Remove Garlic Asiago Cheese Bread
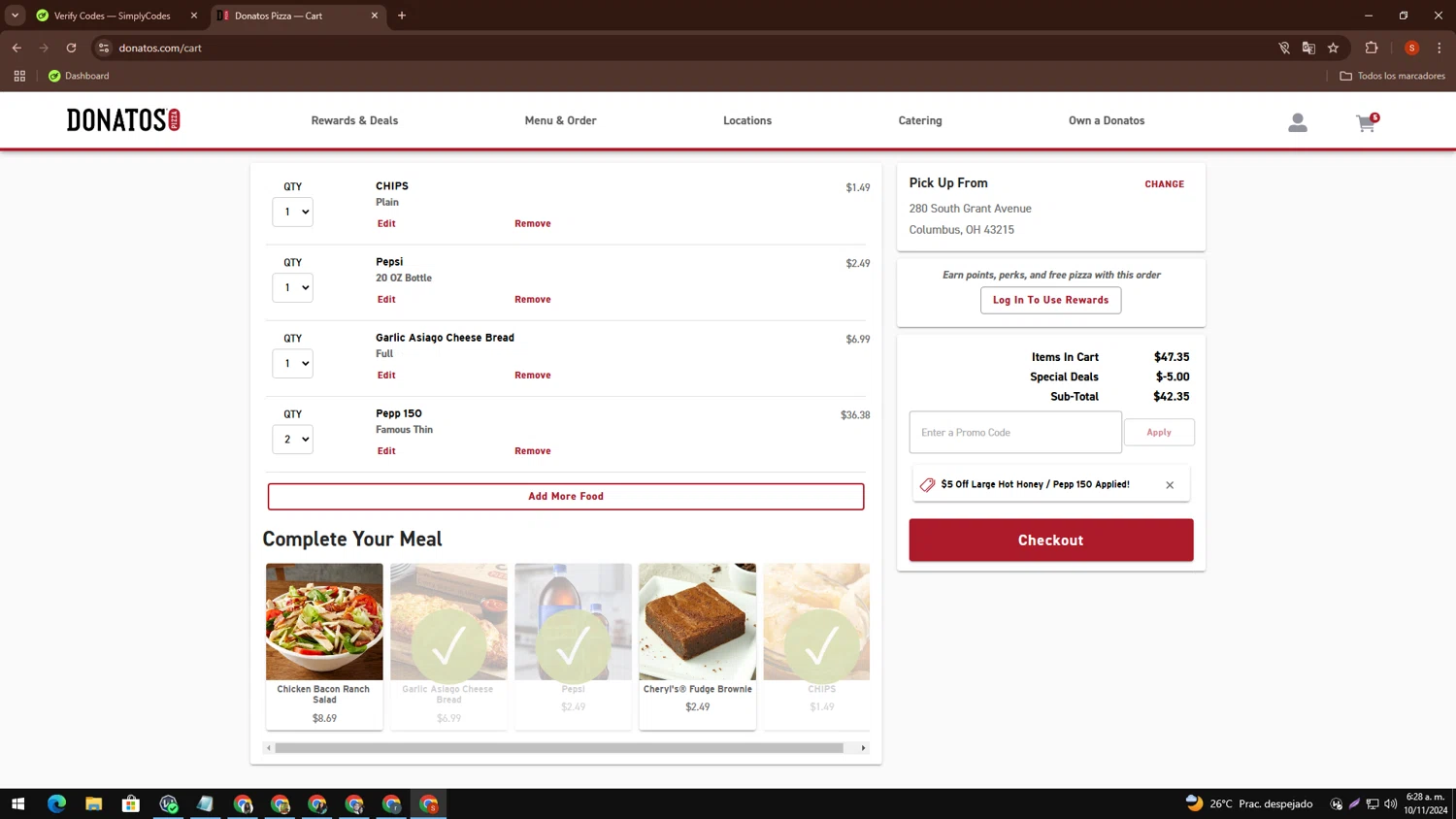Viewport: 1456px width, 819px height. click(x=533, y=375)
